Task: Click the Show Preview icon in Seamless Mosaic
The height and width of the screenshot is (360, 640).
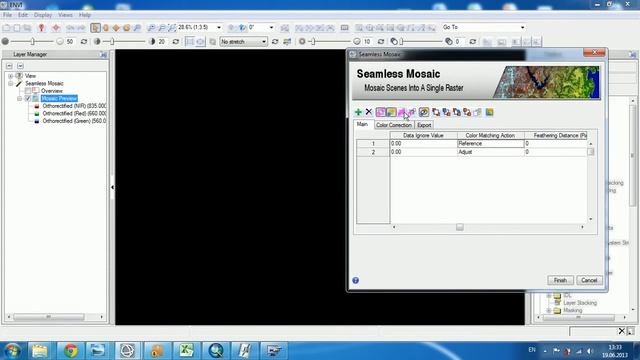Action: point(424,112)
